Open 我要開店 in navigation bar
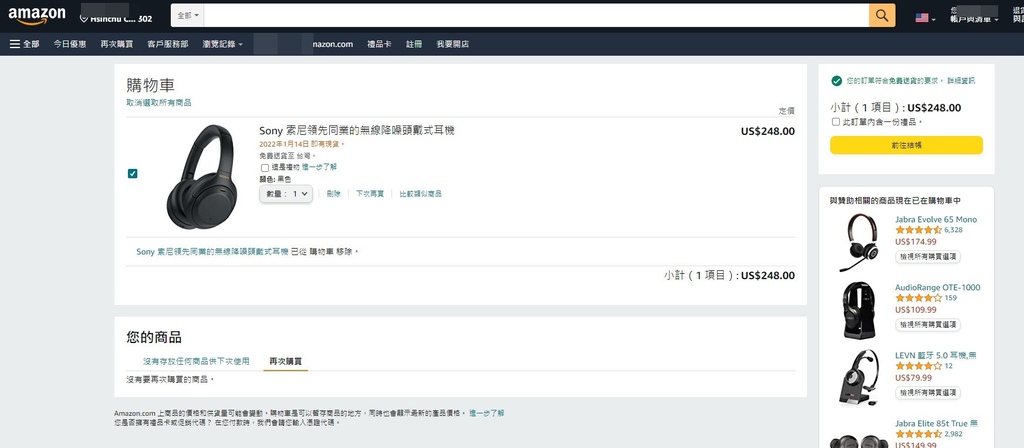Image resolution: width=1024 pixels, height=448 pixels. (x=453, y=44)
